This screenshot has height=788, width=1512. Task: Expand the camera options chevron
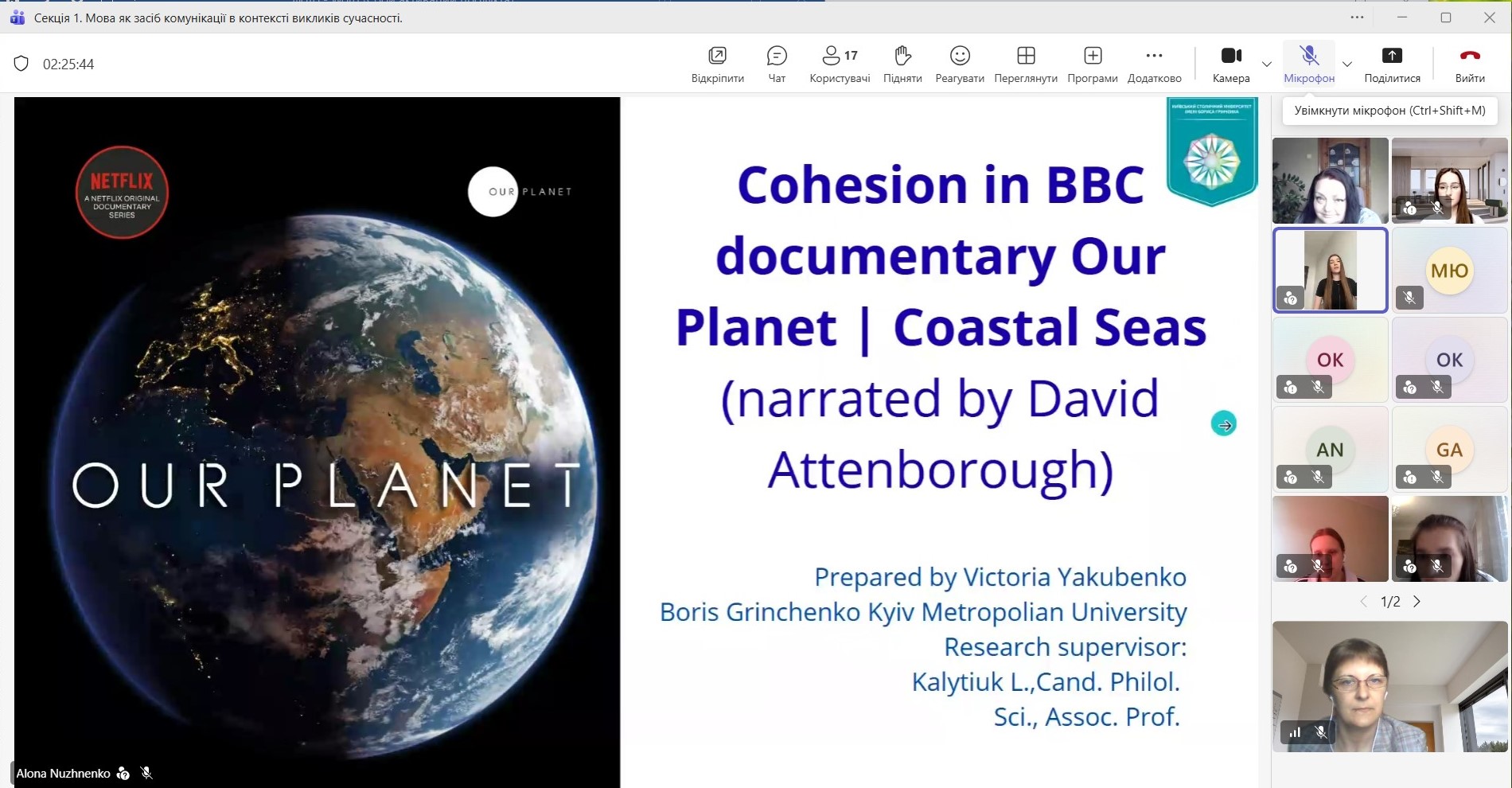click(x=1267, y=64)
